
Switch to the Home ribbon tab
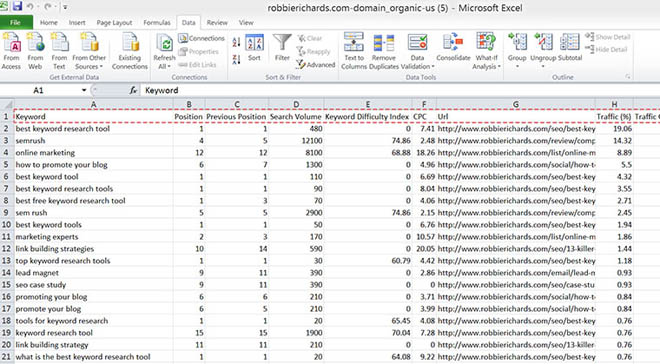[48, 22]
